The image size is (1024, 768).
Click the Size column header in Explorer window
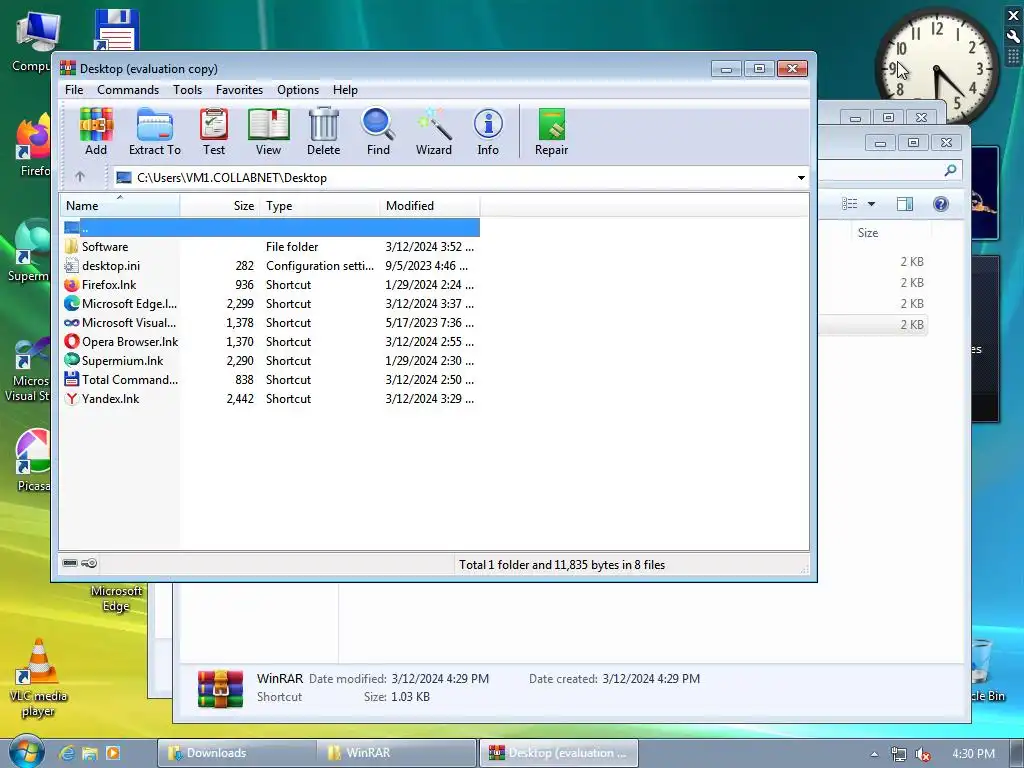(x=892, y=233)
